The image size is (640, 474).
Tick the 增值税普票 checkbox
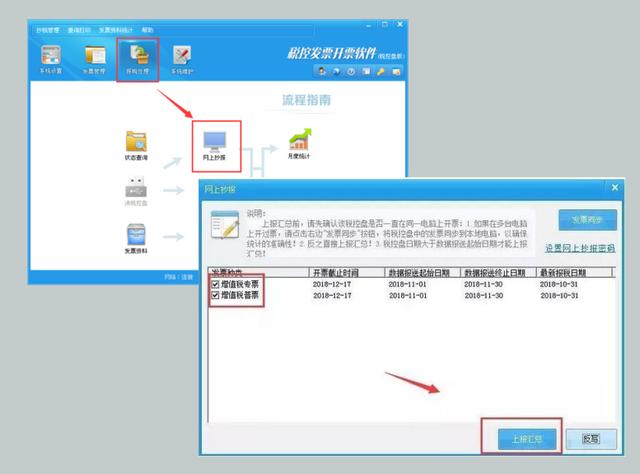[x=215, y=295]
